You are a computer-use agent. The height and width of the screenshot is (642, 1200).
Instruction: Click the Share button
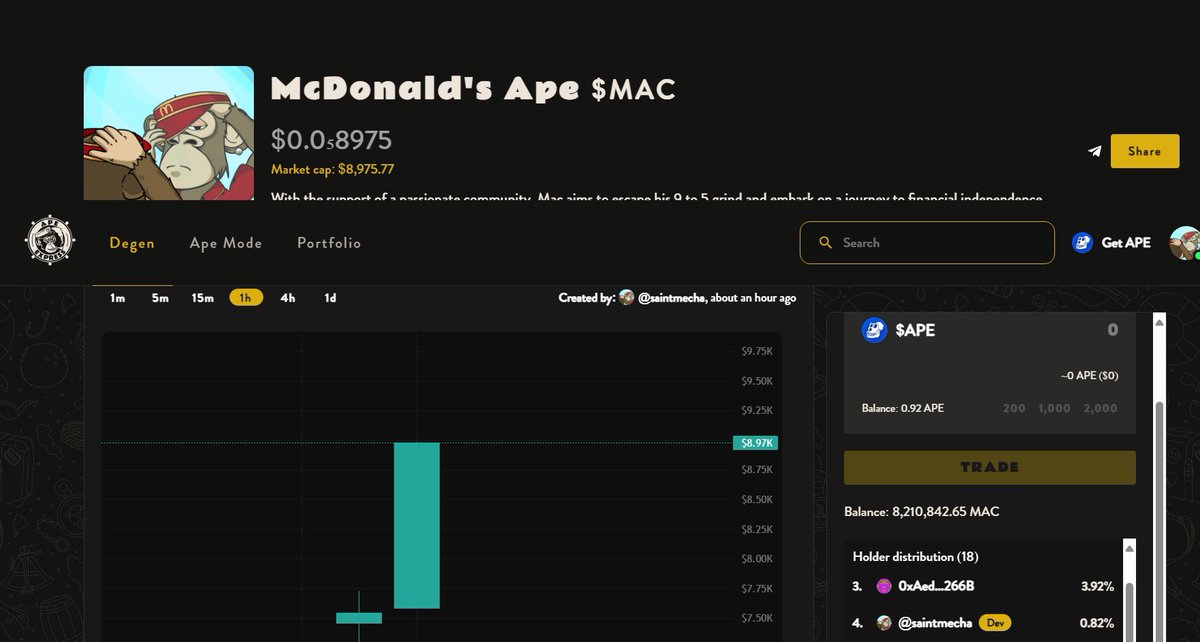[1145, 151]
